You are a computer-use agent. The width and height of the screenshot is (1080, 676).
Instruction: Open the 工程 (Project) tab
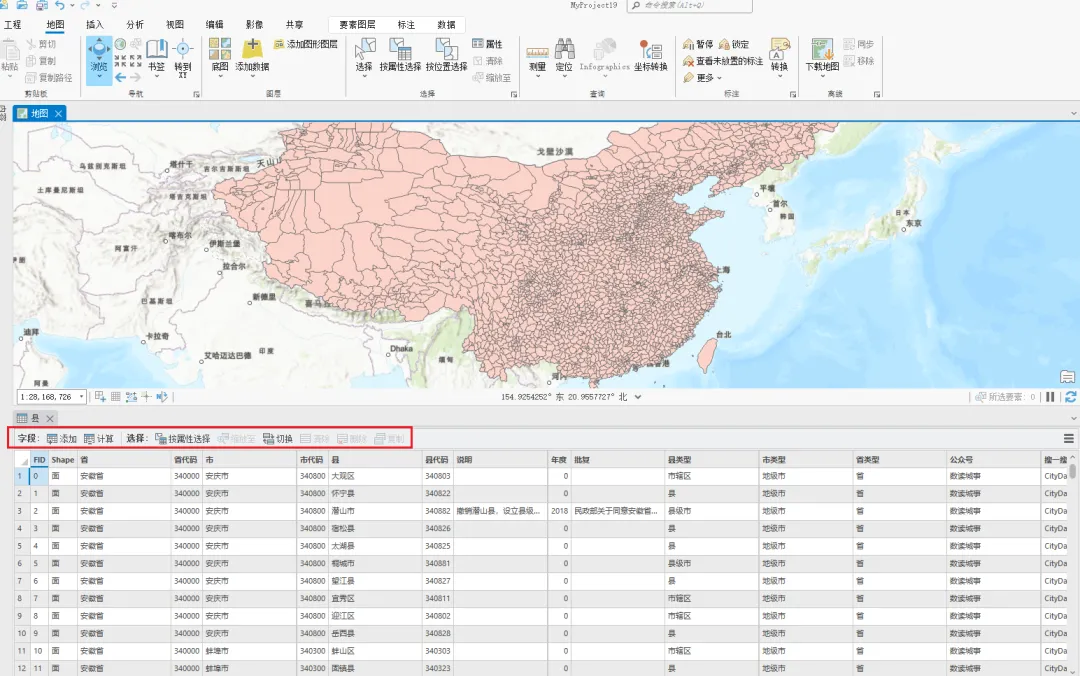pyautogui.click(x=12, y=24)
